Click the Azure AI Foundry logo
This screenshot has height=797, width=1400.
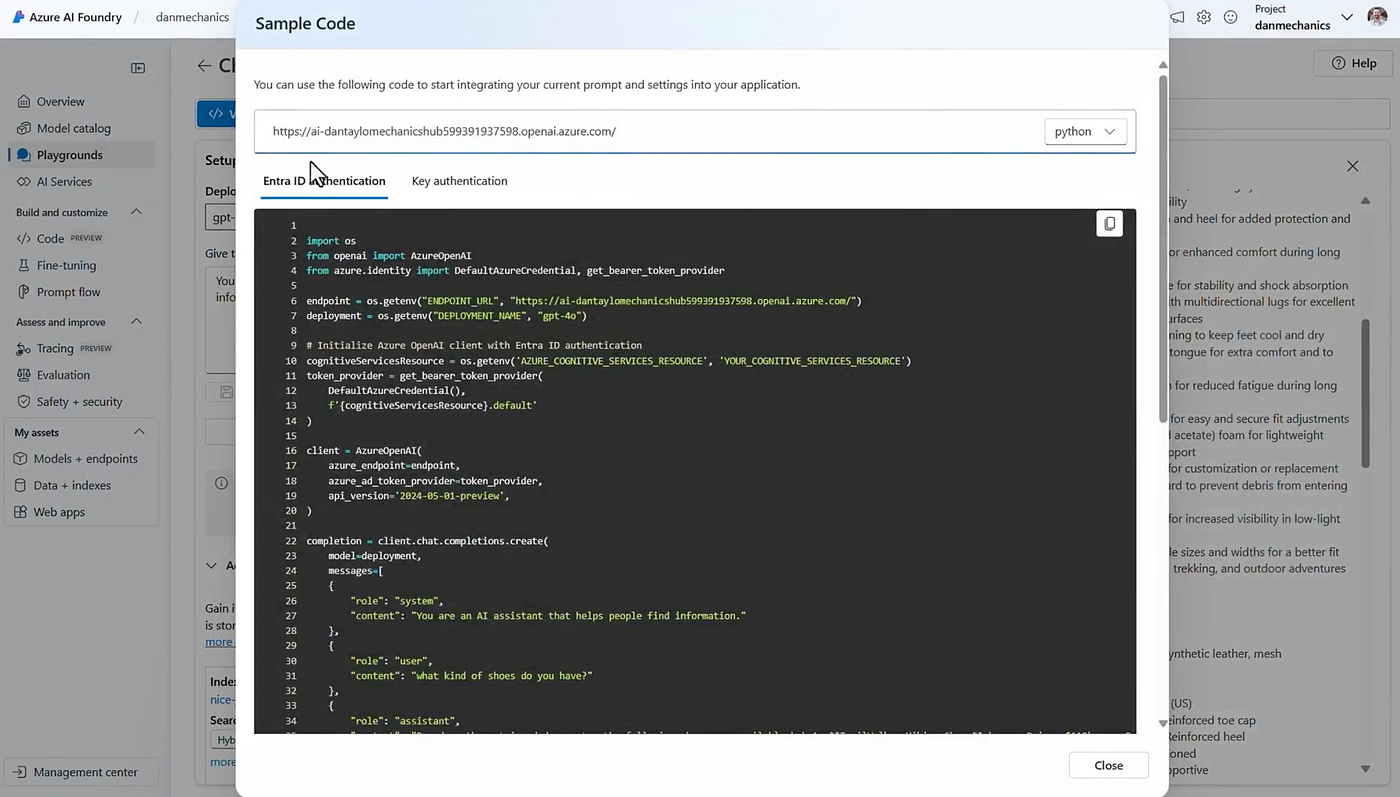pyautogui.click(x=18, y=17)
